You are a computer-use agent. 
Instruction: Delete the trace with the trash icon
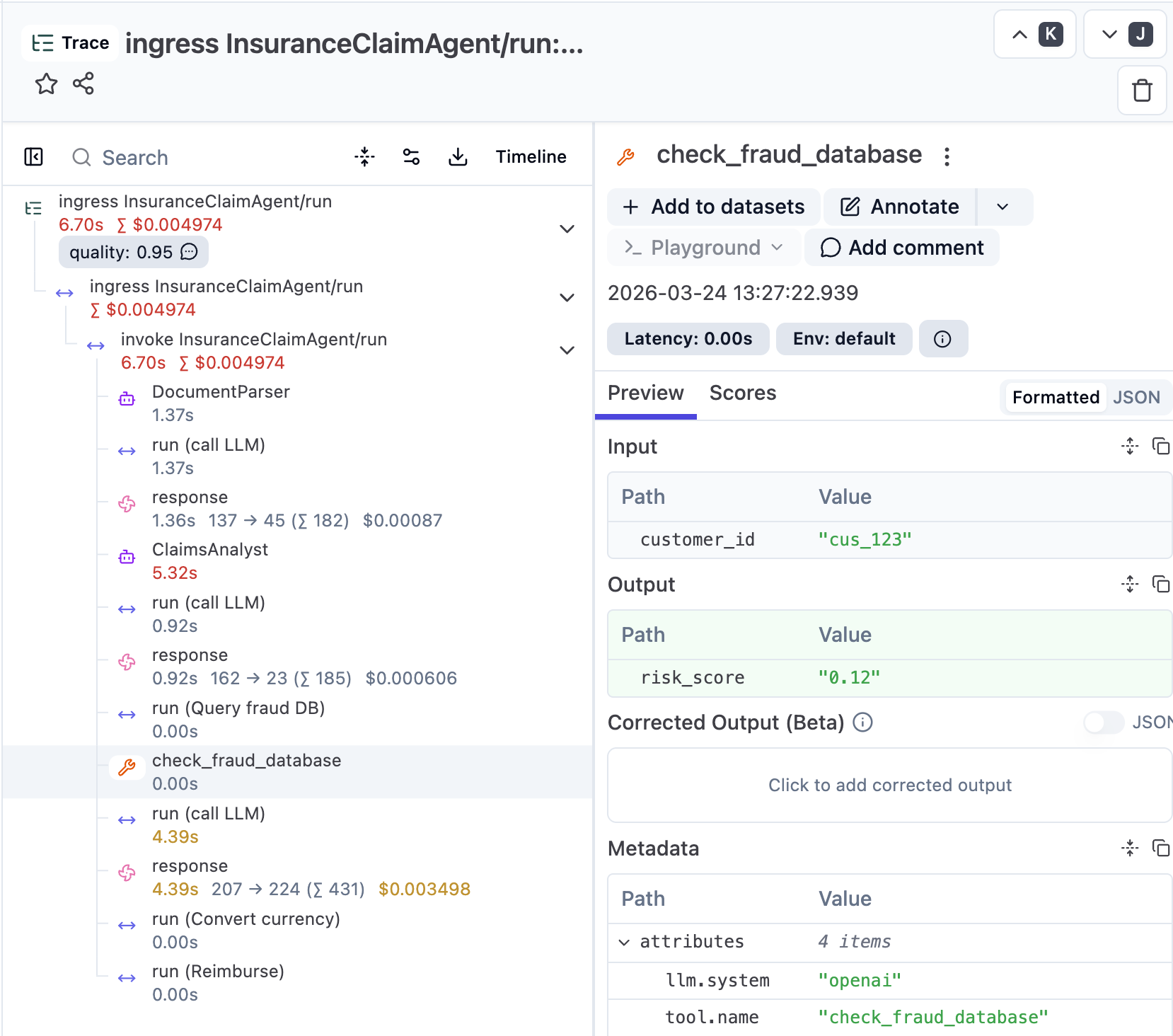(x=1141, y=91)
